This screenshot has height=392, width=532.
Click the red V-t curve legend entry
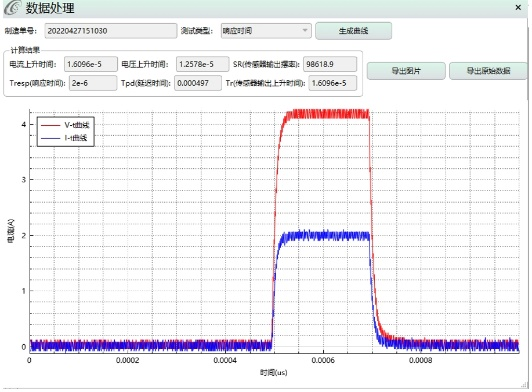tap(65, 125)
